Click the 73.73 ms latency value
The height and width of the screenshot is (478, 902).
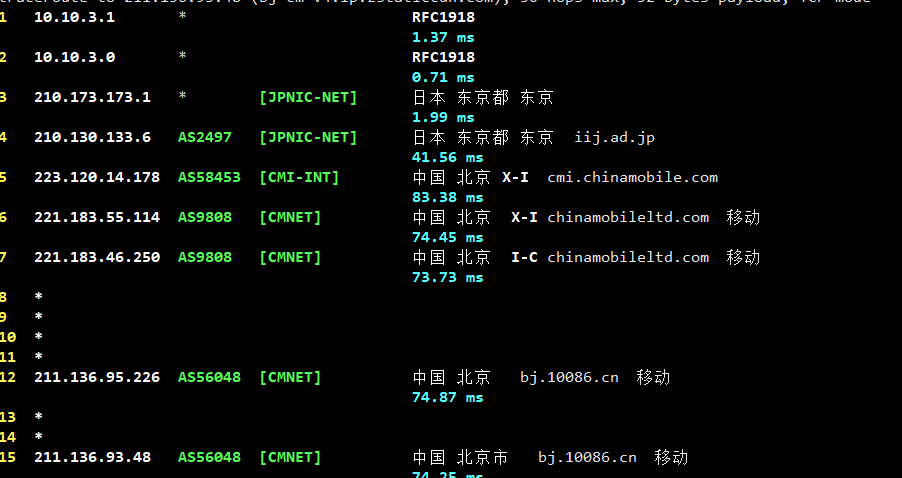(447, 277)
